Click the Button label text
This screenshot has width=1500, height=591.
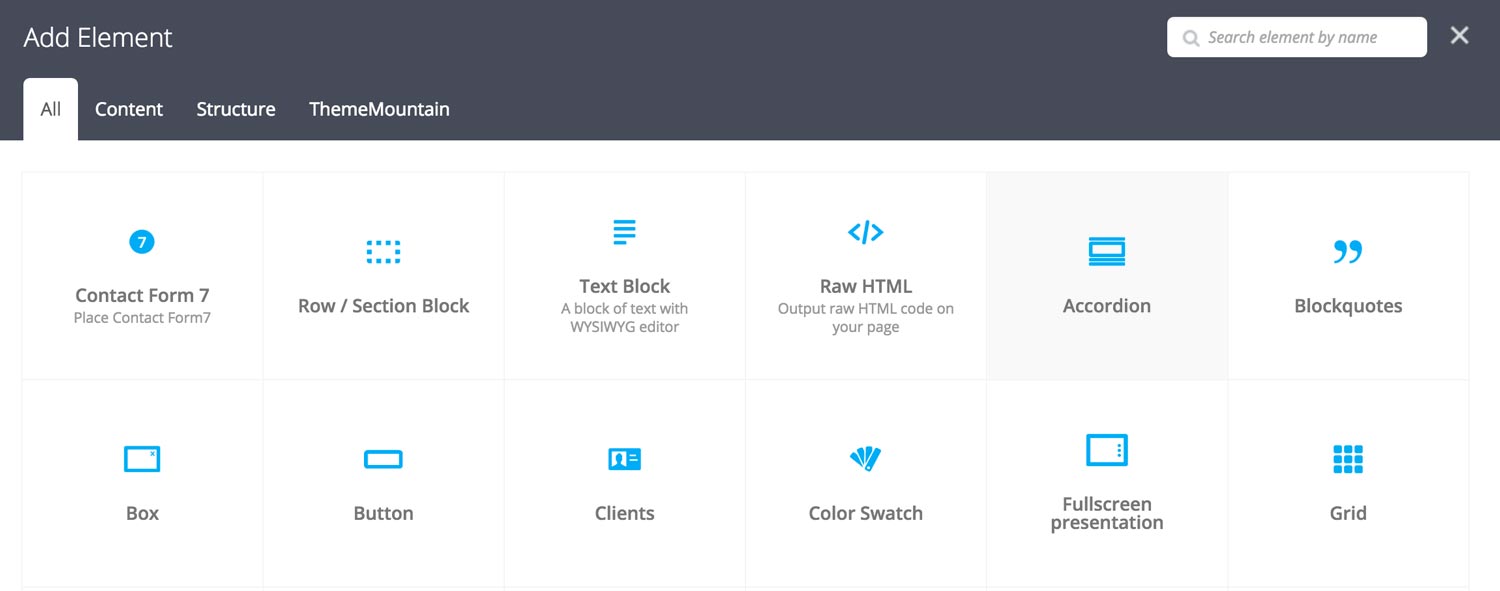point(383,513)
